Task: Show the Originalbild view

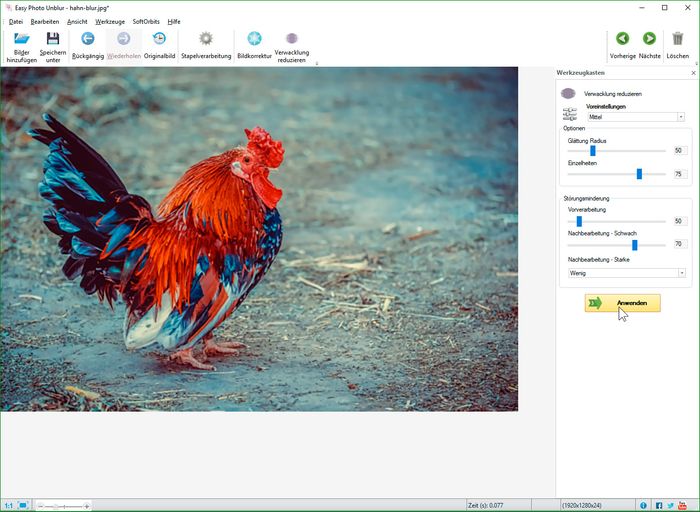Action: coord(159,39)
